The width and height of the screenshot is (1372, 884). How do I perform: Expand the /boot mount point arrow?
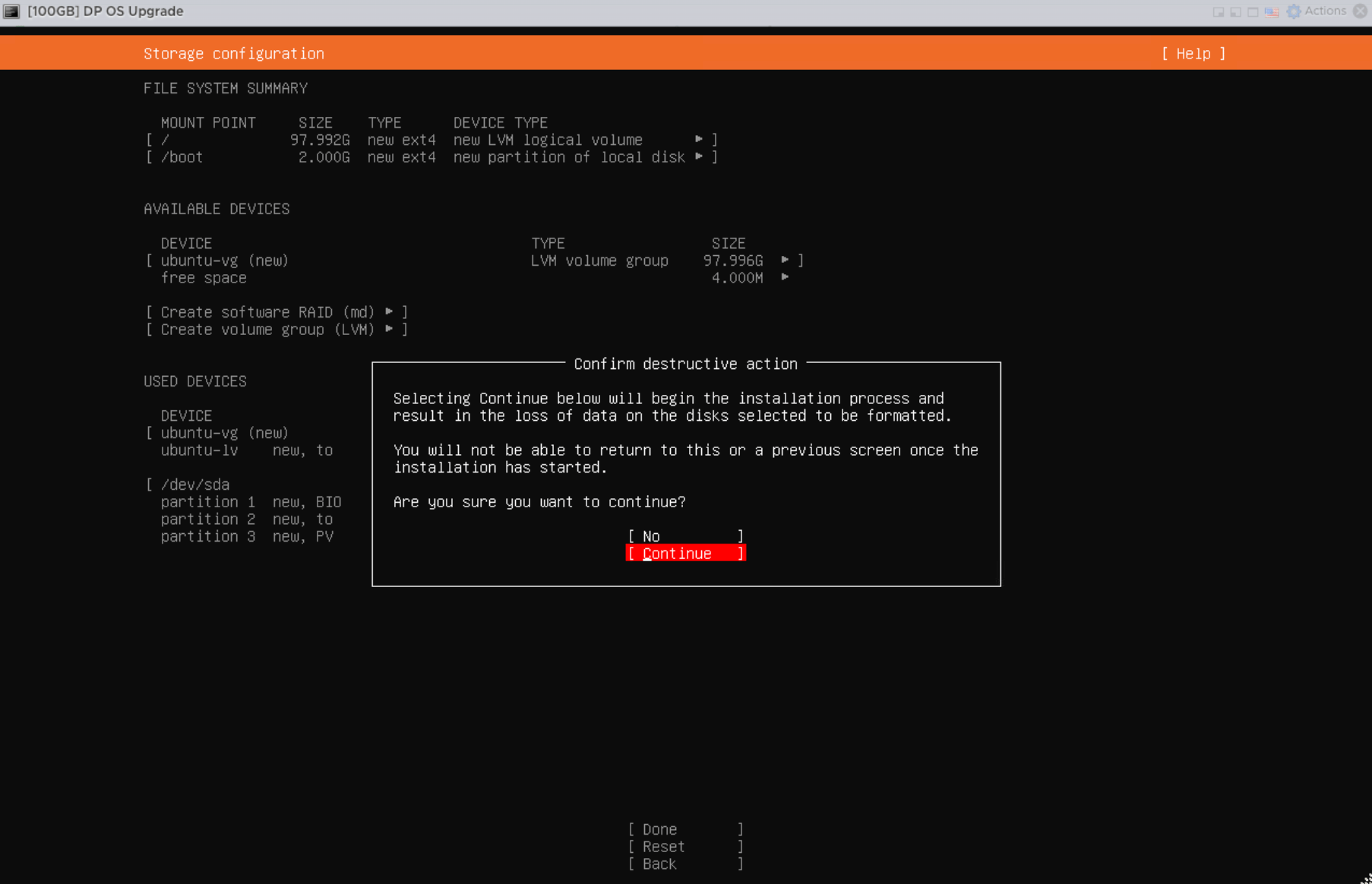click(699, 157)
